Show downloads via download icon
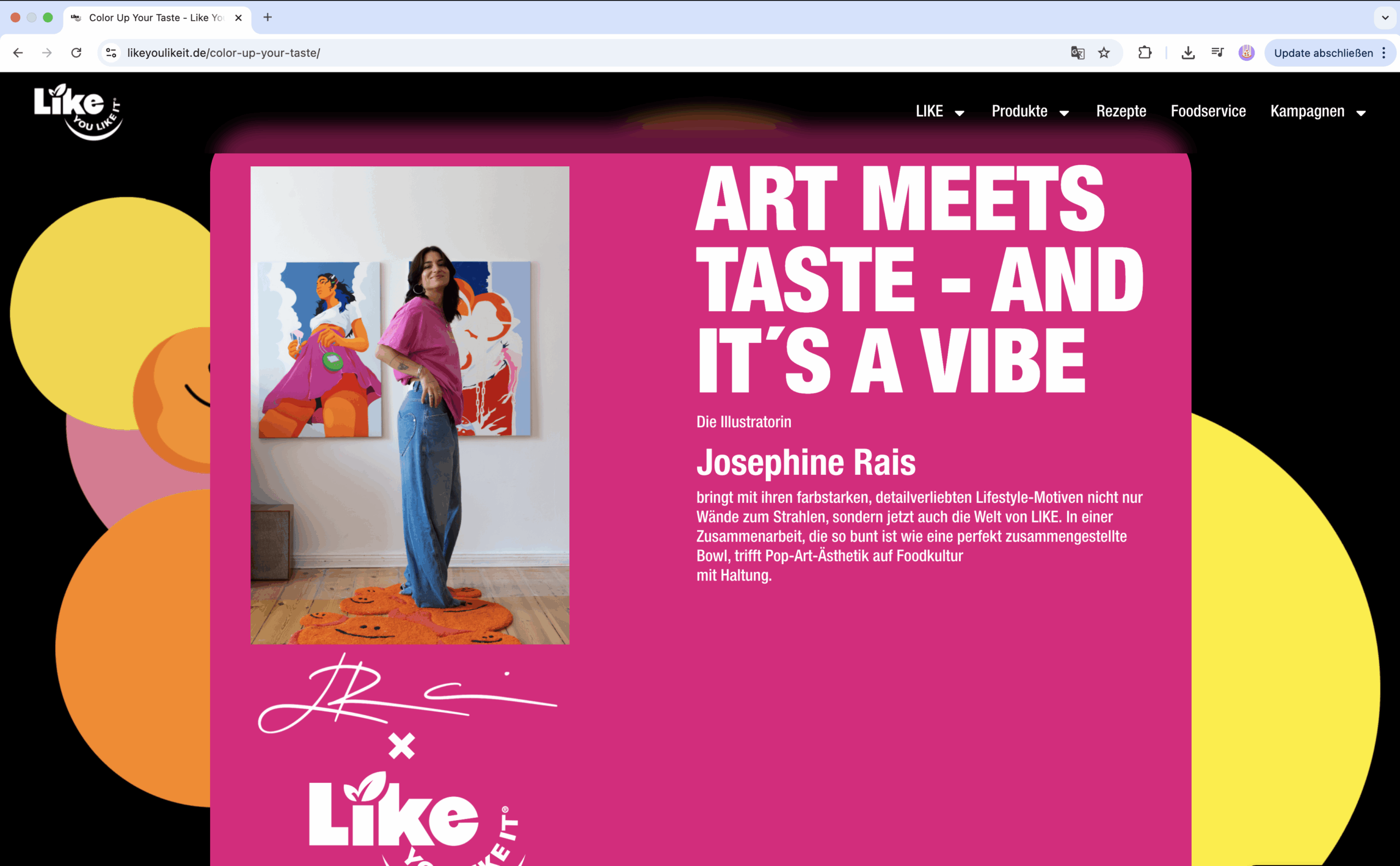 click(x=1188, y=53)
